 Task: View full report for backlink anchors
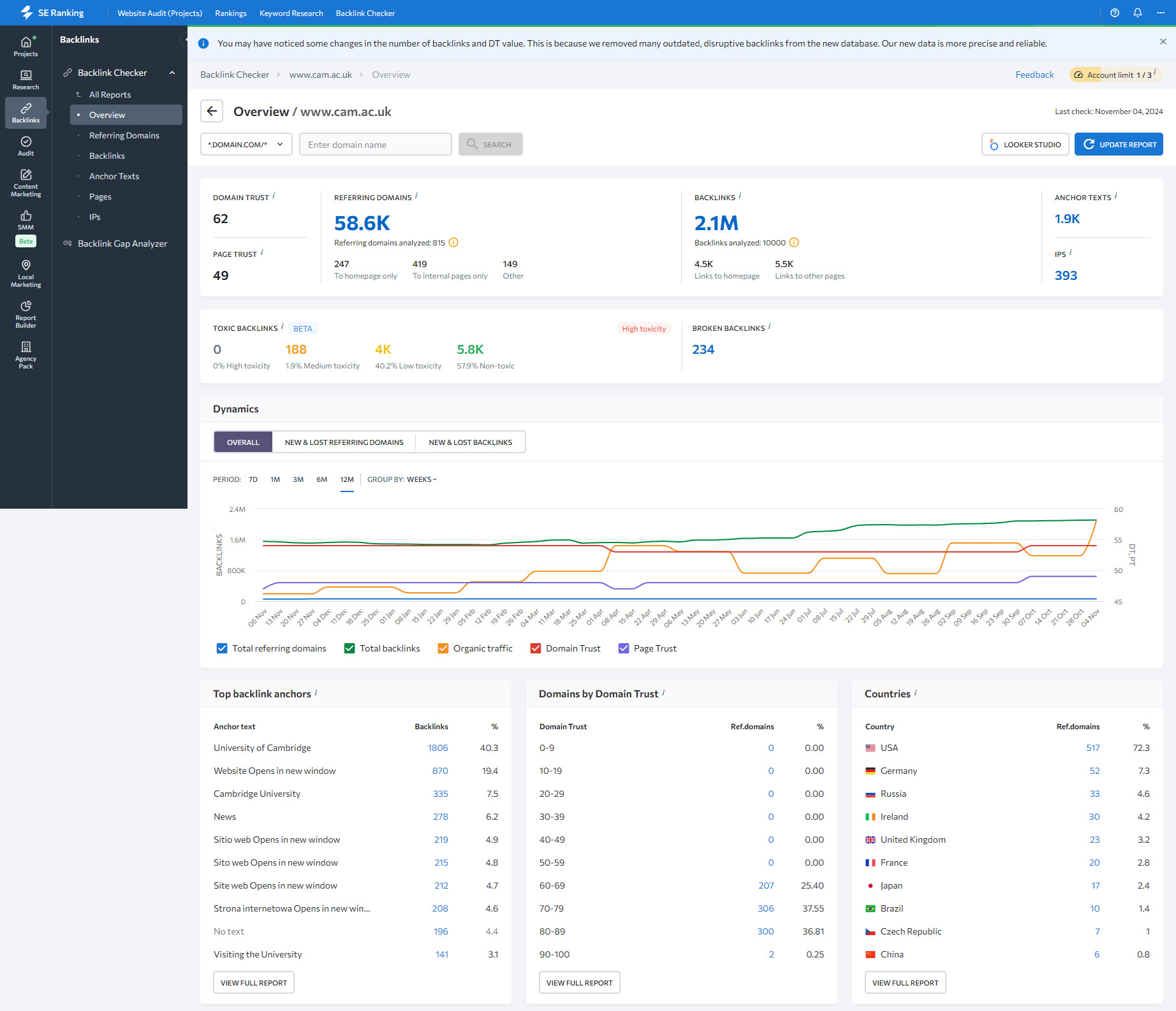click(253, 982)
